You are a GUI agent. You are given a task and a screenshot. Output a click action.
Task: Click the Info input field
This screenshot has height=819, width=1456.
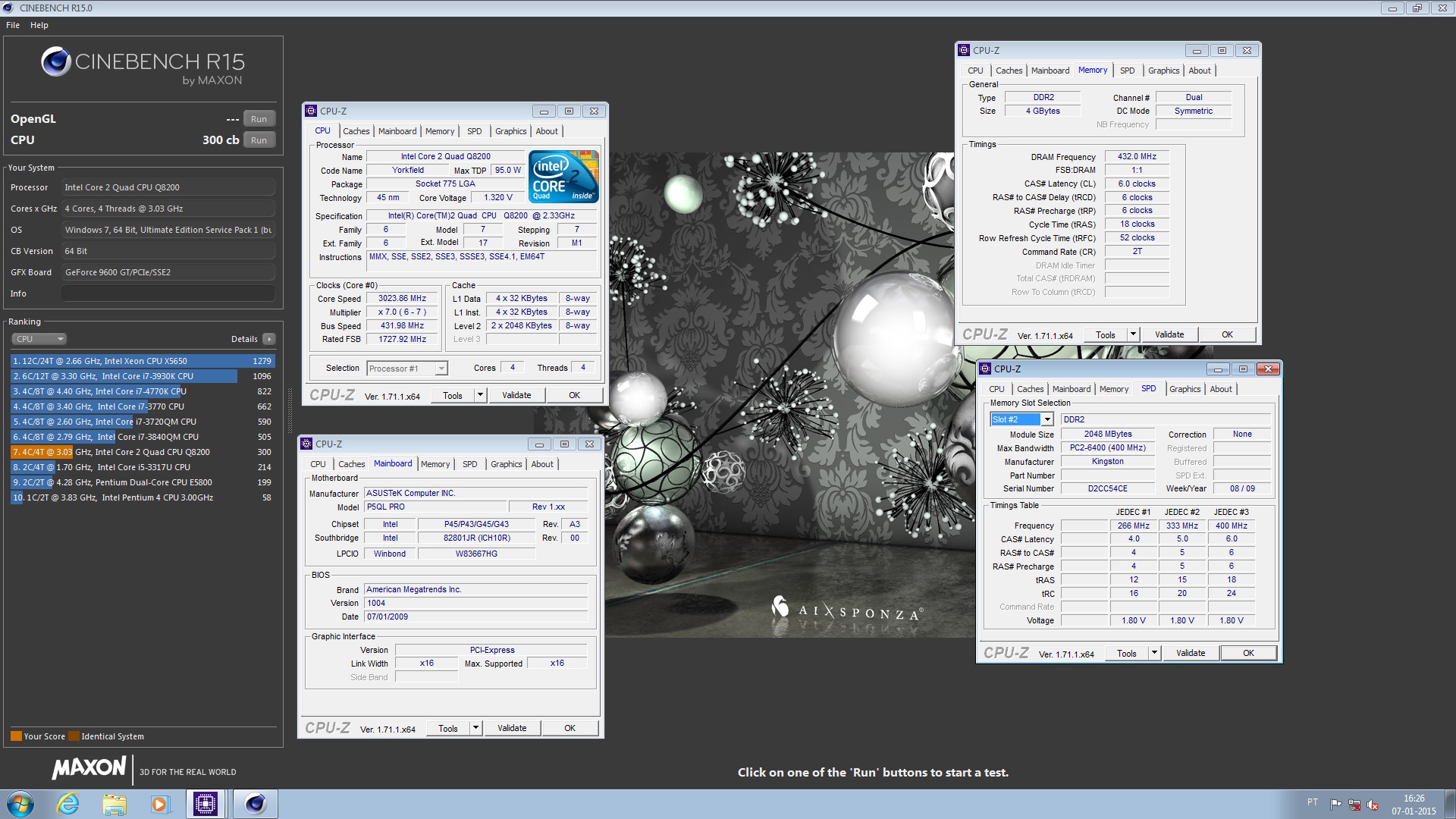[x=168, y=293]
